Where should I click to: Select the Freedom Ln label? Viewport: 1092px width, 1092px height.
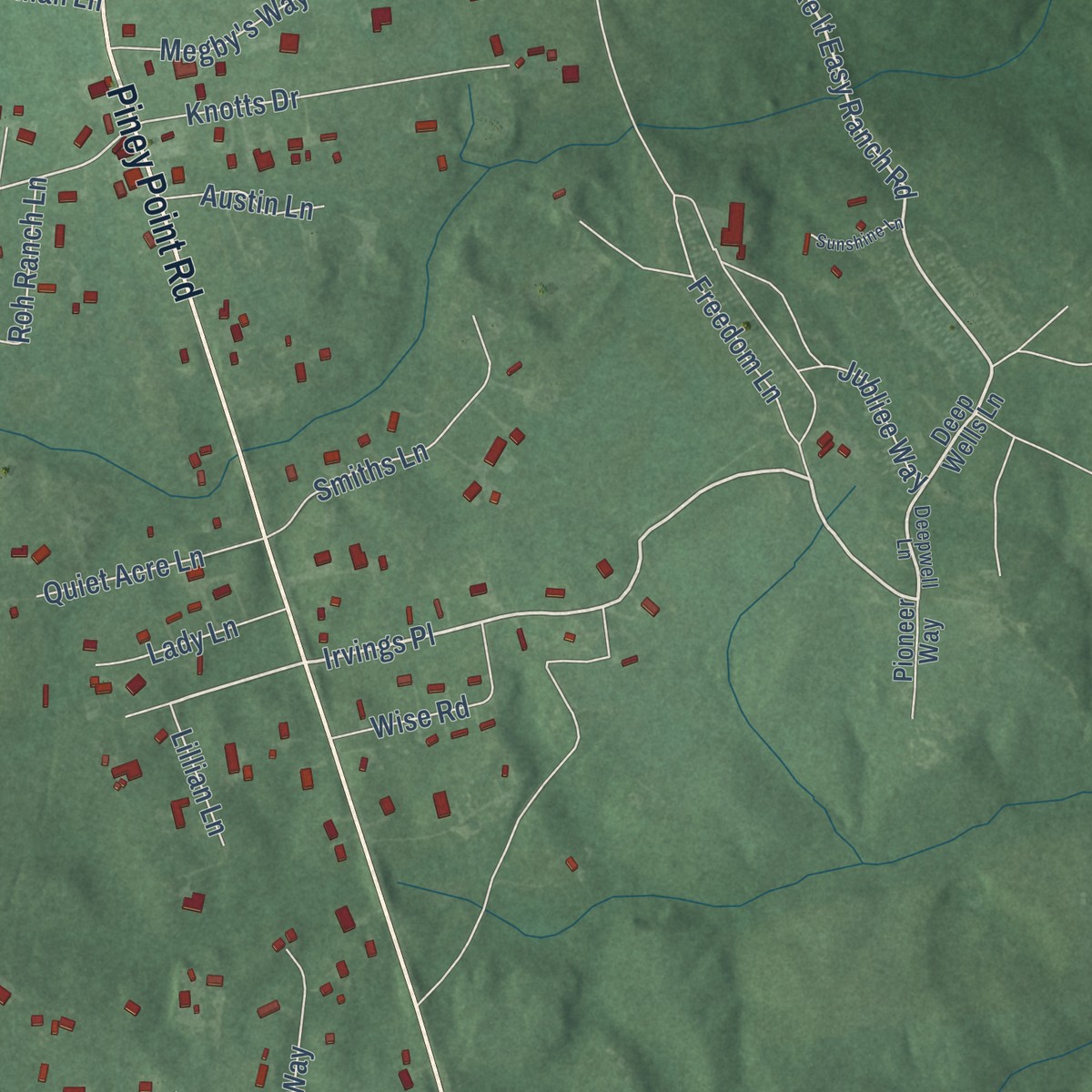pos(735,340)
